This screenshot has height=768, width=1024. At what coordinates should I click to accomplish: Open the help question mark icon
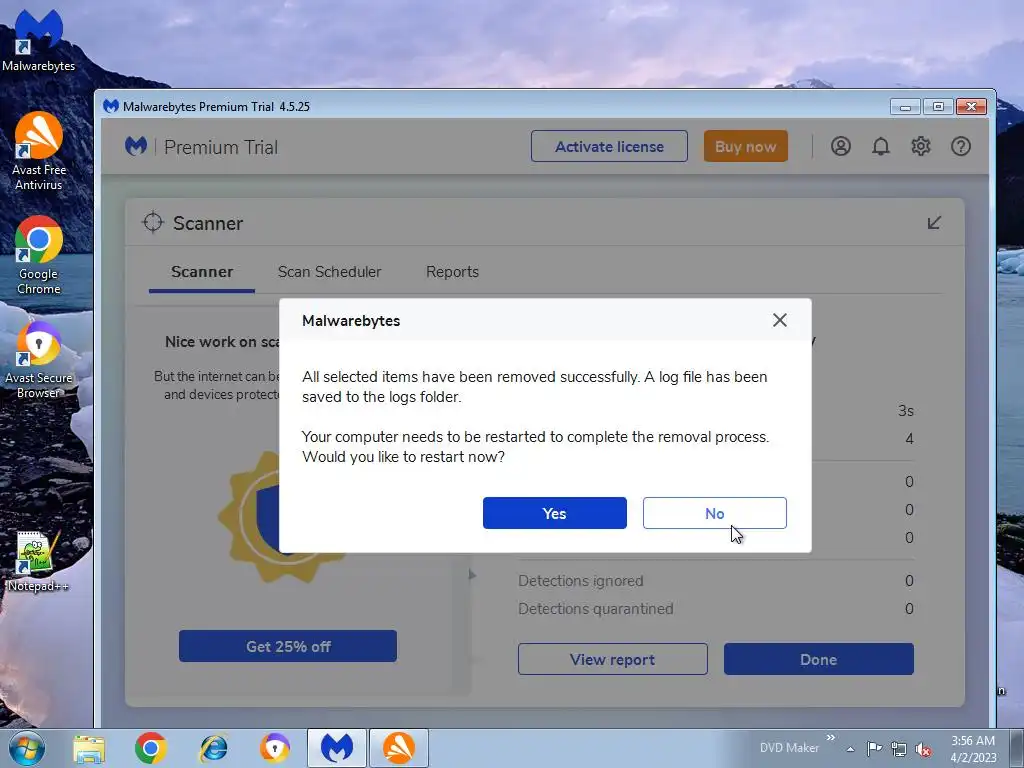pyautogui.click(x=961, y=146)
